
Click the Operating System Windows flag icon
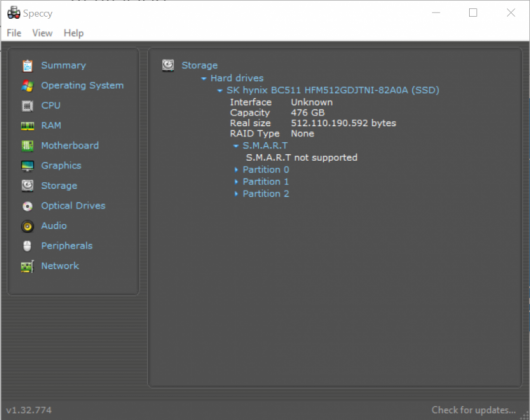[27, 86]
